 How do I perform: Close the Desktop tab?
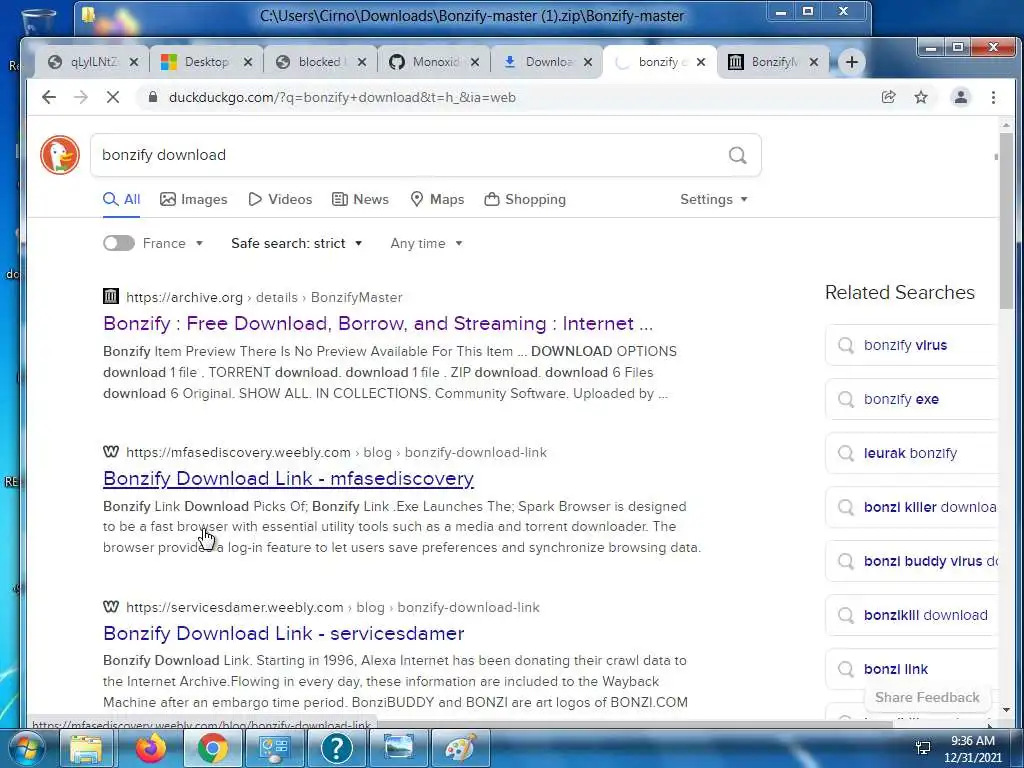click(x=248, y=62)
